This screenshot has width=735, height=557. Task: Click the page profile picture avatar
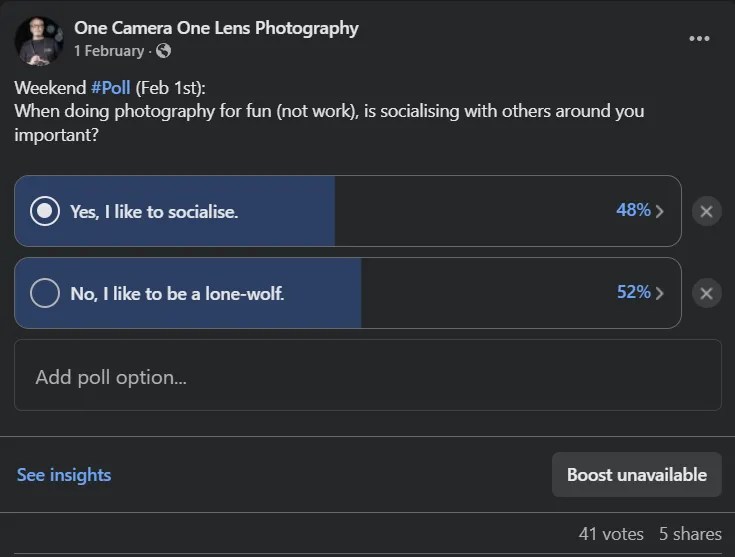(39, 39)
